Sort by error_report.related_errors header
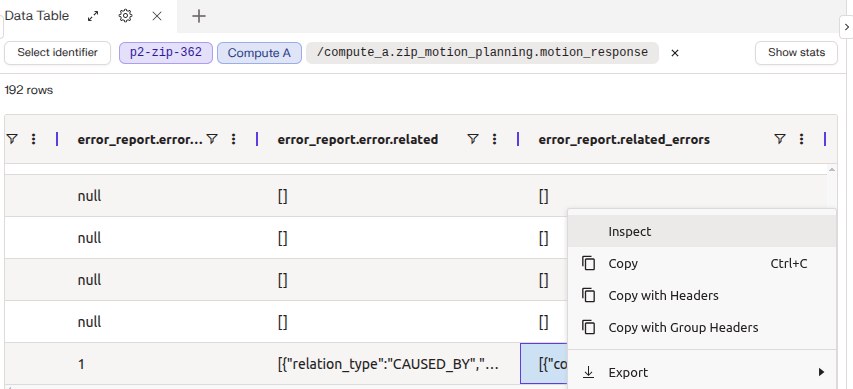853x389 pixels. 624,140
